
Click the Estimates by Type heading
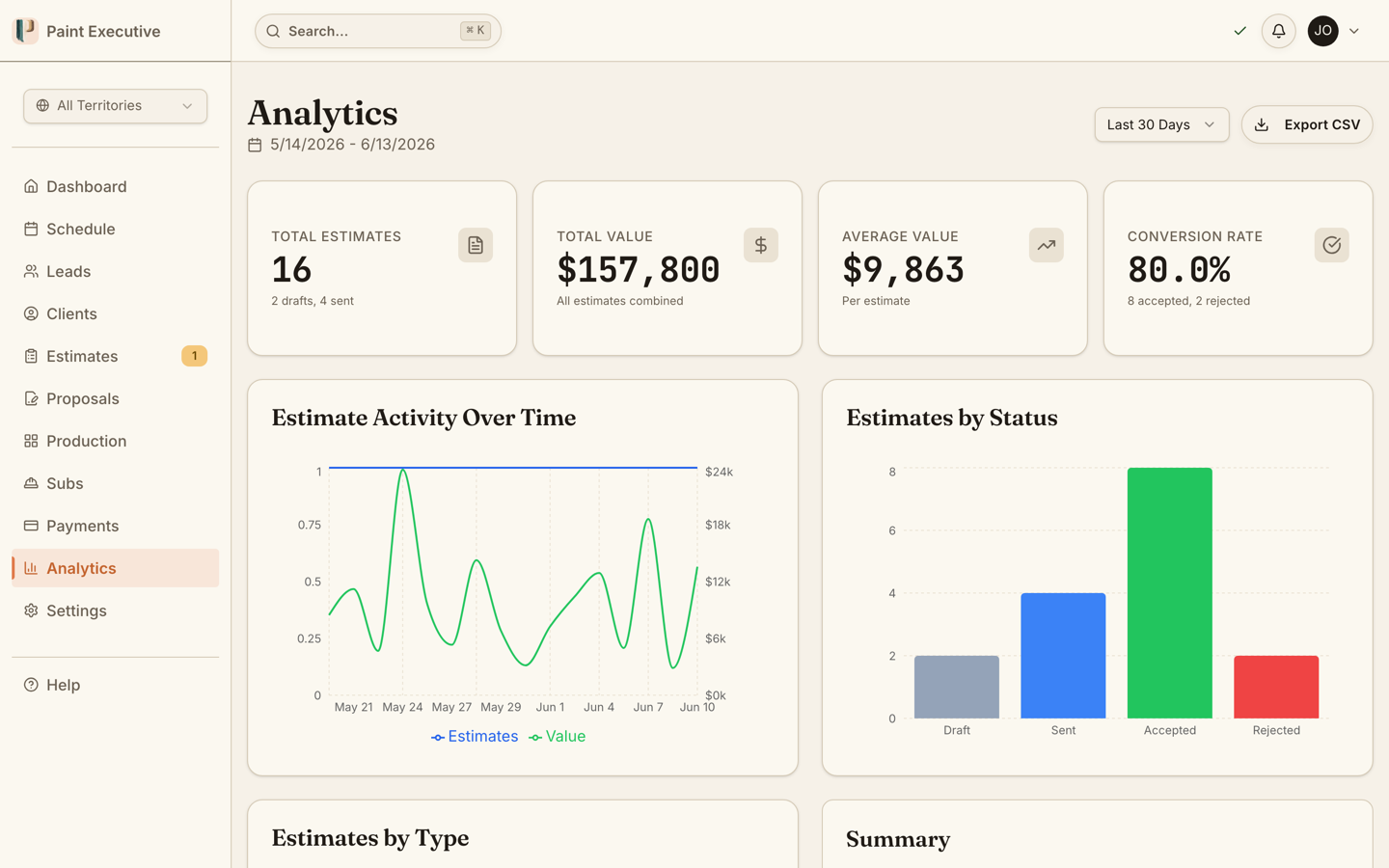[x=370, y=838]
